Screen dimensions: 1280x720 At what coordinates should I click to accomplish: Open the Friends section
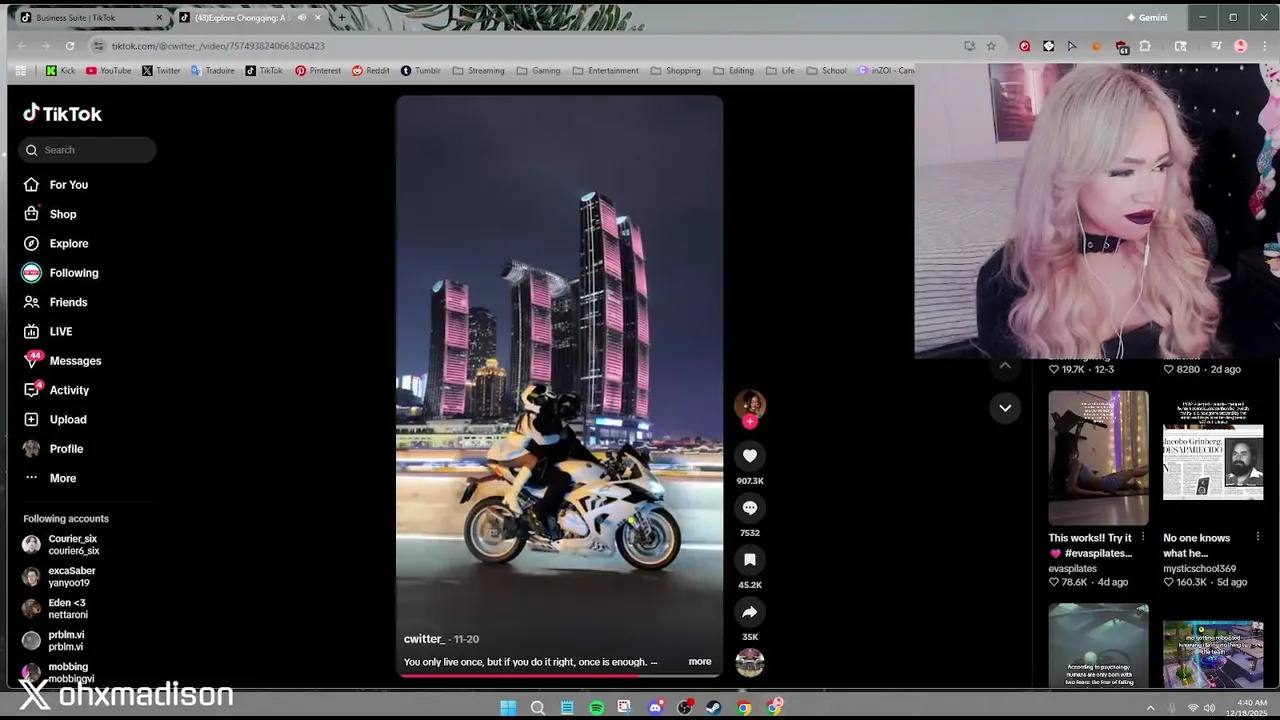click(x=55, y=302)
